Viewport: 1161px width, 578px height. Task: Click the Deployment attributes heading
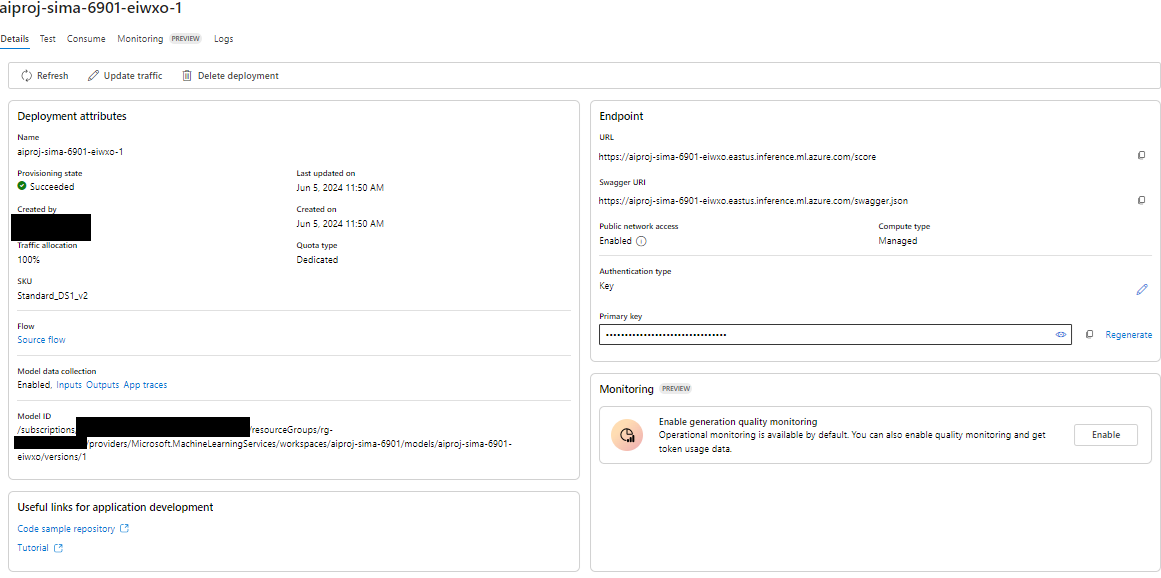72,116
